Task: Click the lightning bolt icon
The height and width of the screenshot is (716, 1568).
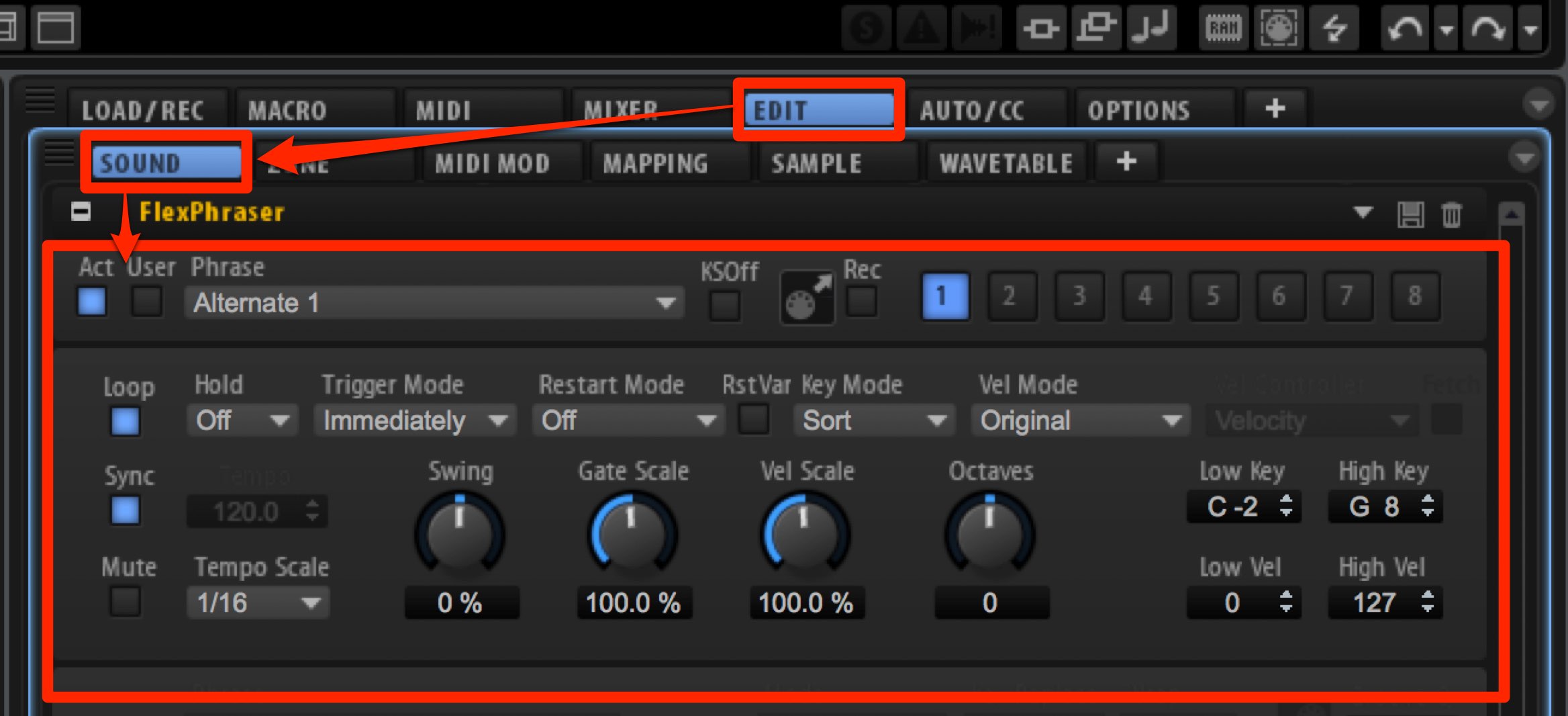Action: coord(1334,28)
